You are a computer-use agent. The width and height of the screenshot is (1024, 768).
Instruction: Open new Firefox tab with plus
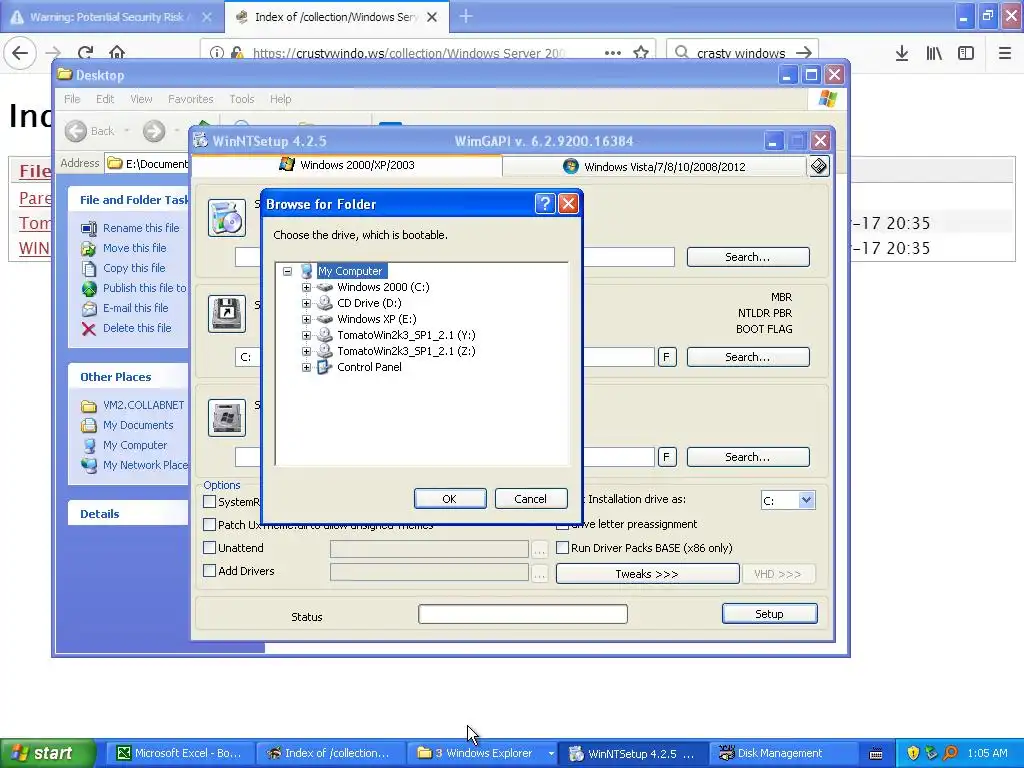[466, 16]
